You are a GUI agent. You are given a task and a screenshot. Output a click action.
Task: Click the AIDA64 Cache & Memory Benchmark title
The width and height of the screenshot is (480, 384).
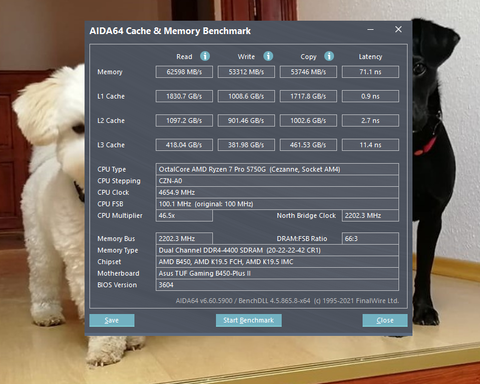coord(170,31)
